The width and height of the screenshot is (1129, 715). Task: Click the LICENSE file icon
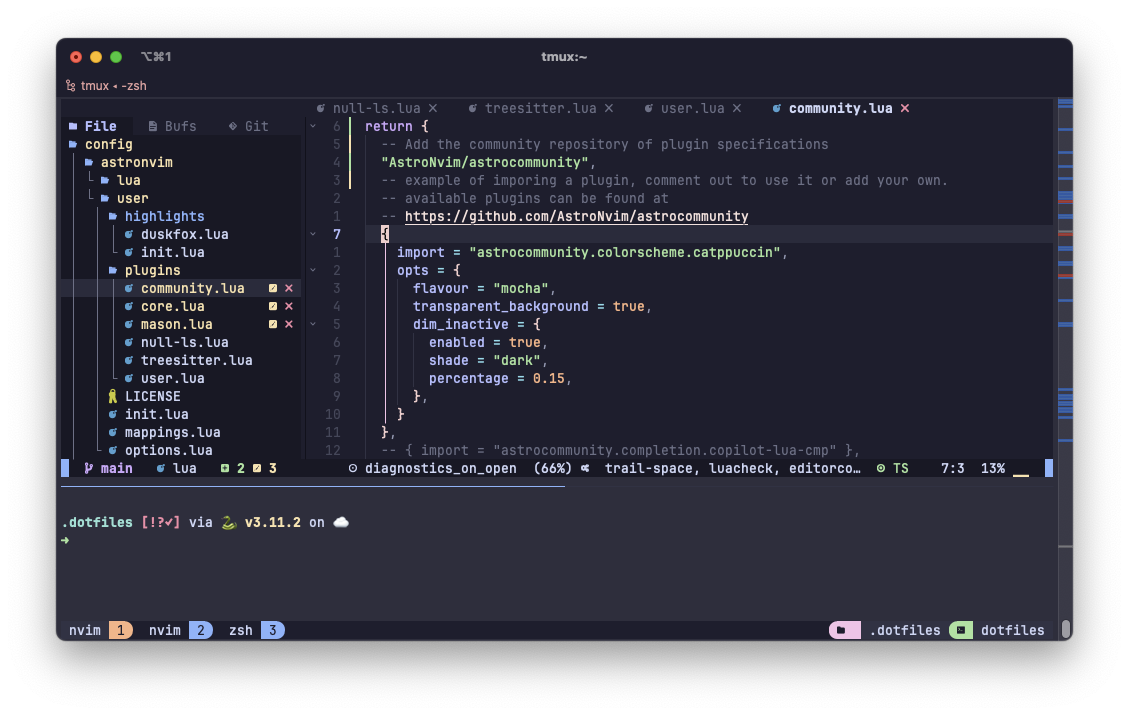point(113,396)
